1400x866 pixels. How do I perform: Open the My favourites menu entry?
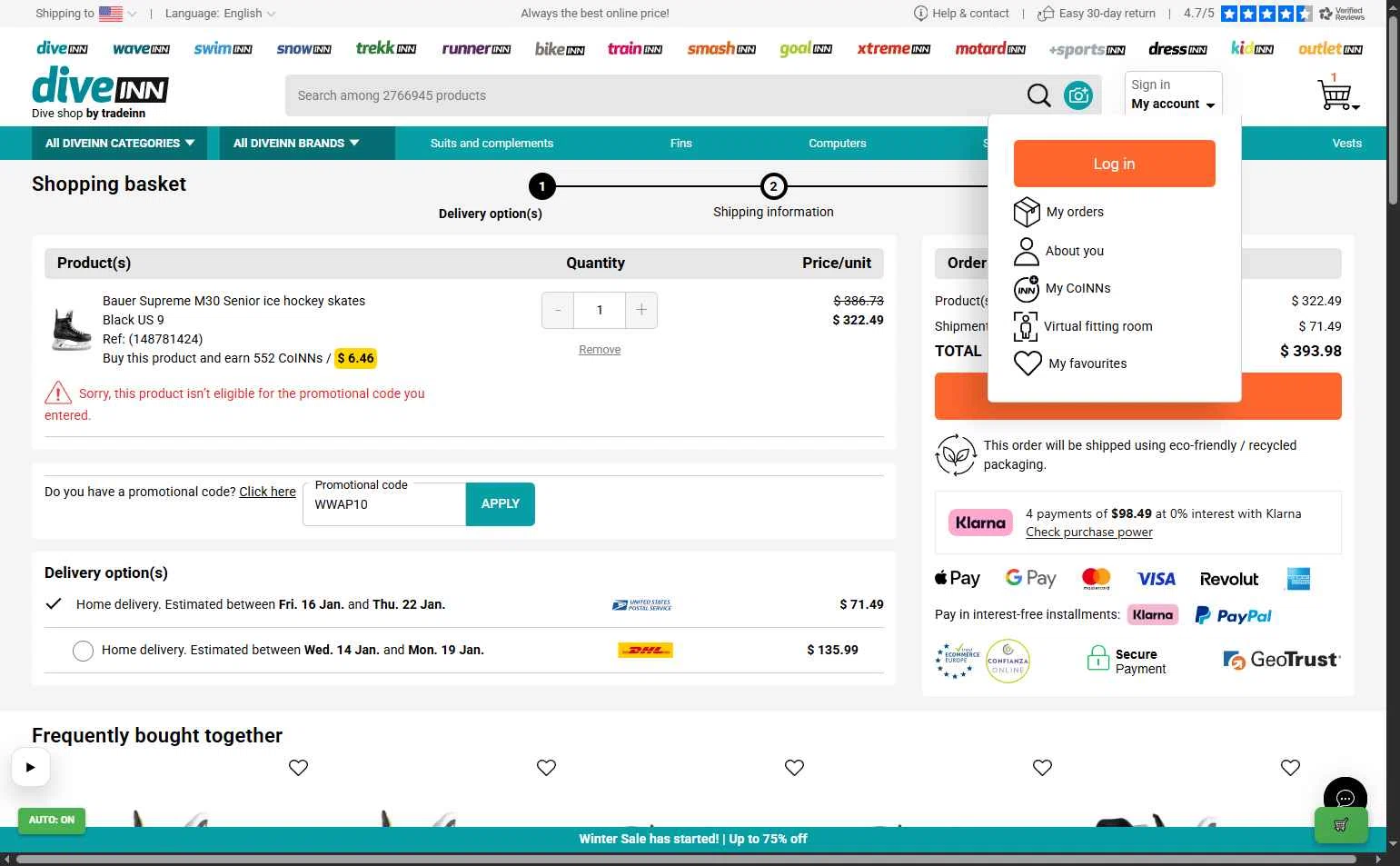pyautogui.click(x=1087, y=363)
